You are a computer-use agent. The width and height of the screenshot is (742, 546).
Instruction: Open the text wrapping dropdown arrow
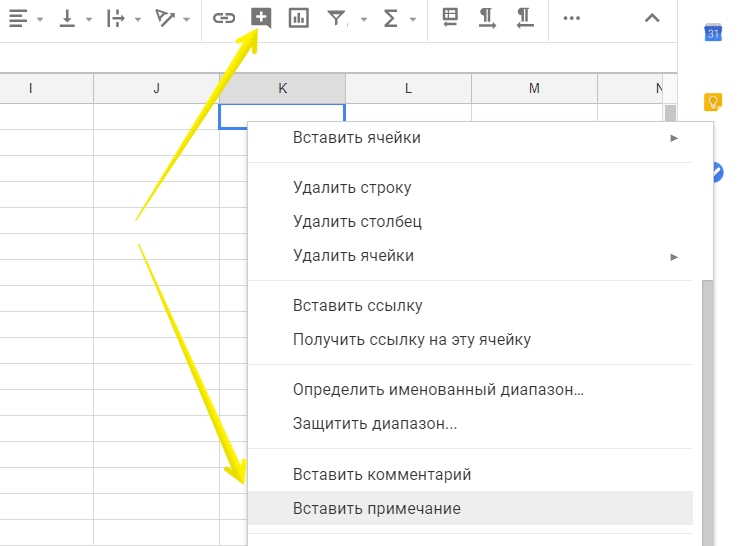(x=138, y=19)
